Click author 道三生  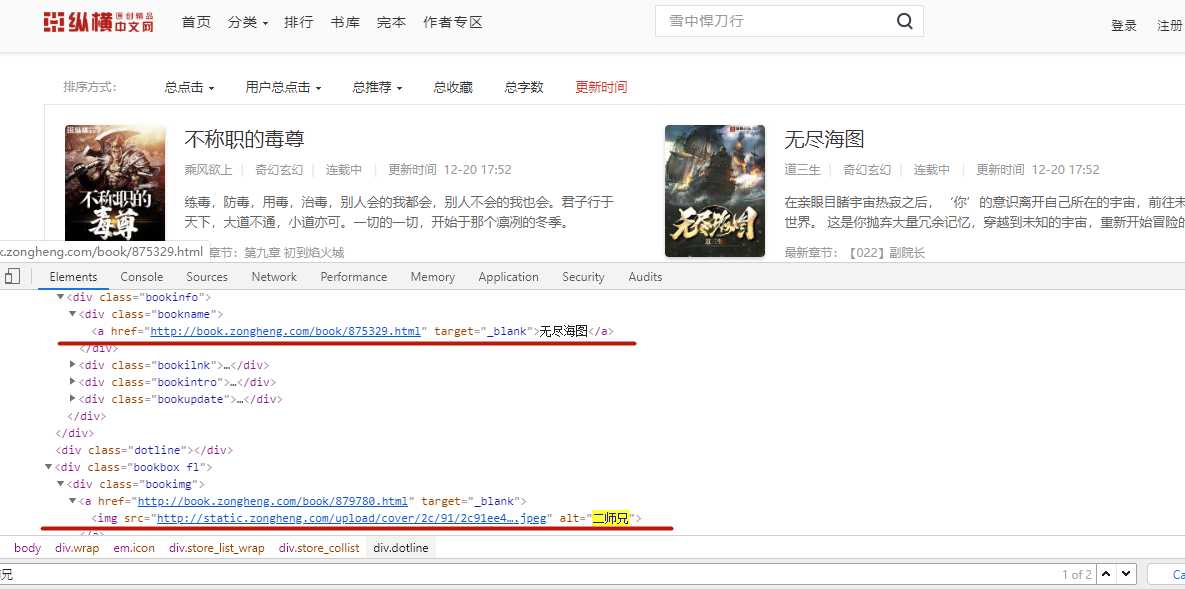tap(802, 170)
